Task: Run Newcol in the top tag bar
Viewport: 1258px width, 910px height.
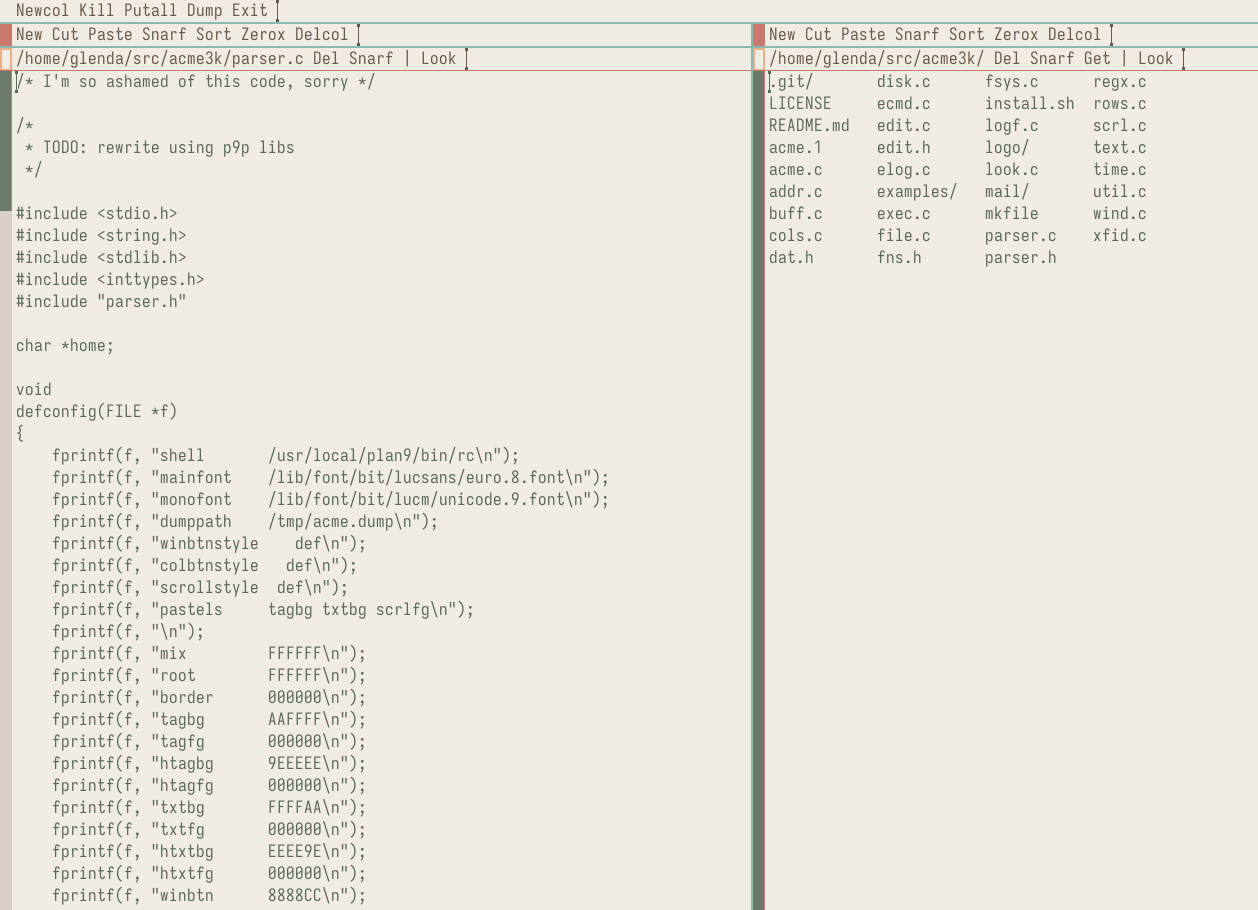Action: (x=43, y=11)
